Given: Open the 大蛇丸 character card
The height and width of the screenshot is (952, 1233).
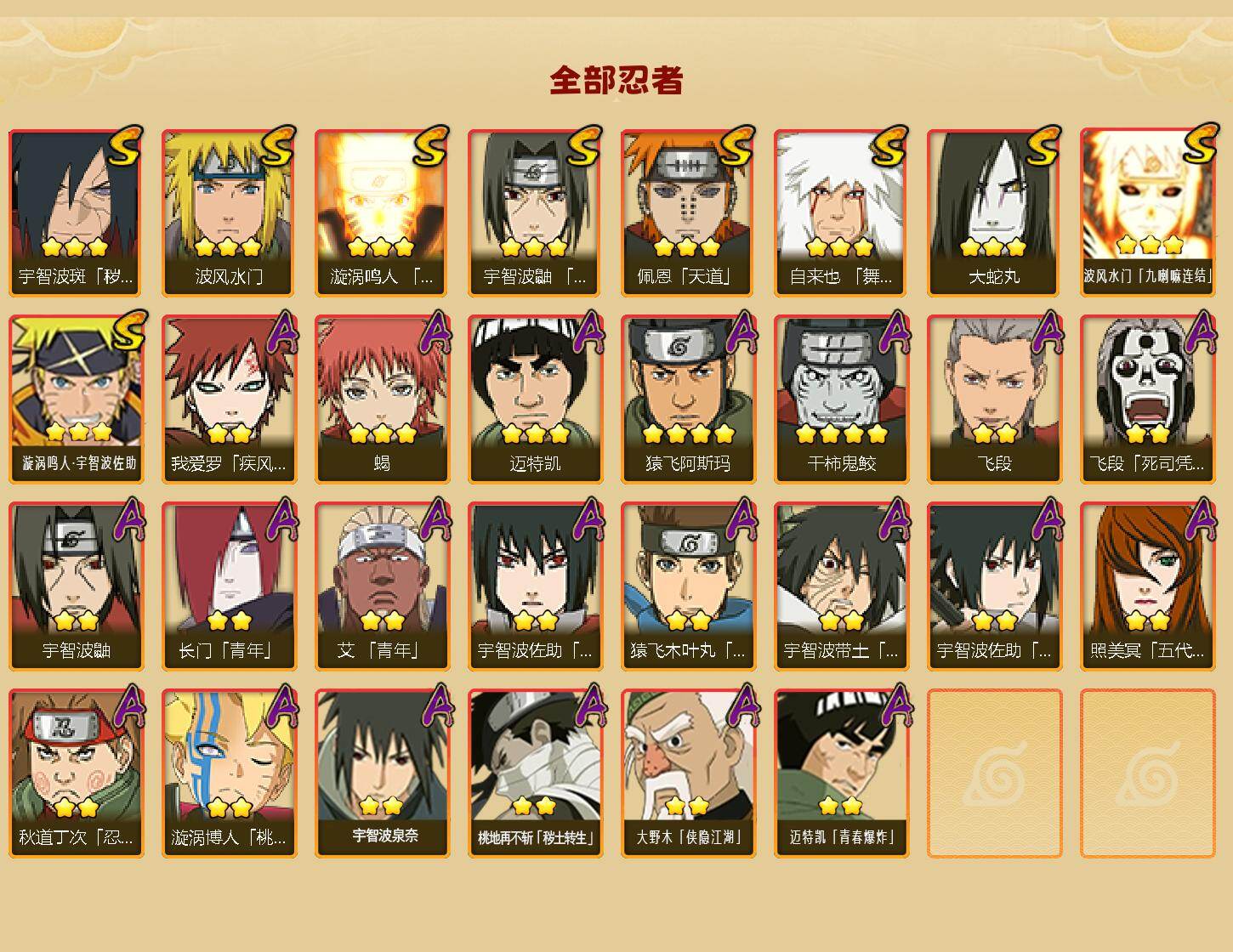Looking at the screenshot, I should (994, 212).
